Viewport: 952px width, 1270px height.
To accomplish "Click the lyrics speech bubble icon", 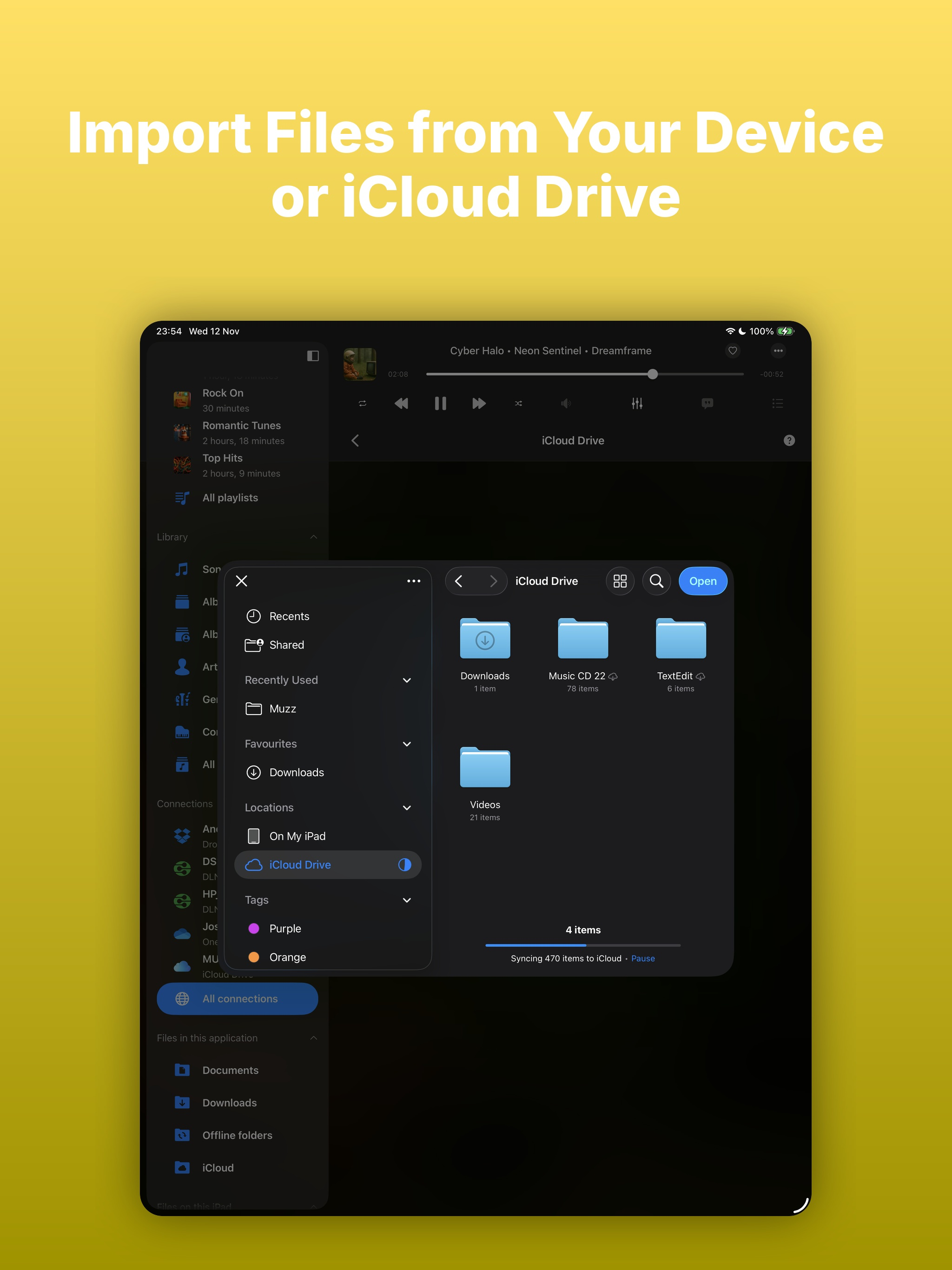I will coord(707,403).
